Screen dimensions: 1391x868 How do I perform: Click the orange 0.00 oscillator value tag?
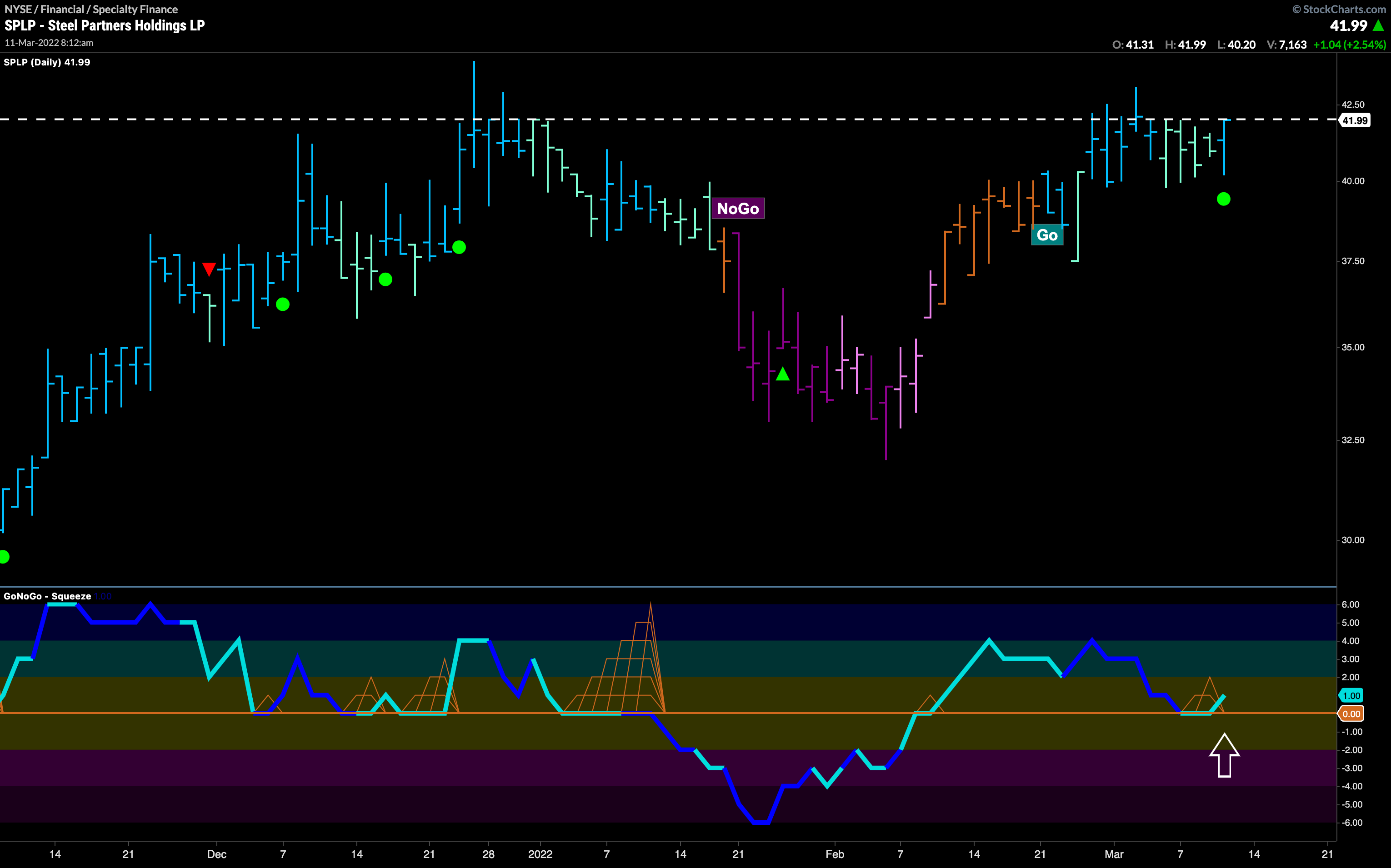(x=1351, y=713)
